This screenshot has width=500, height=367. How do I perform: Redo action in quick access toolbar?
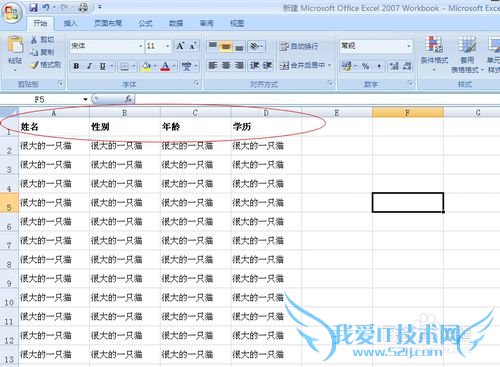(x=65, y=7)
